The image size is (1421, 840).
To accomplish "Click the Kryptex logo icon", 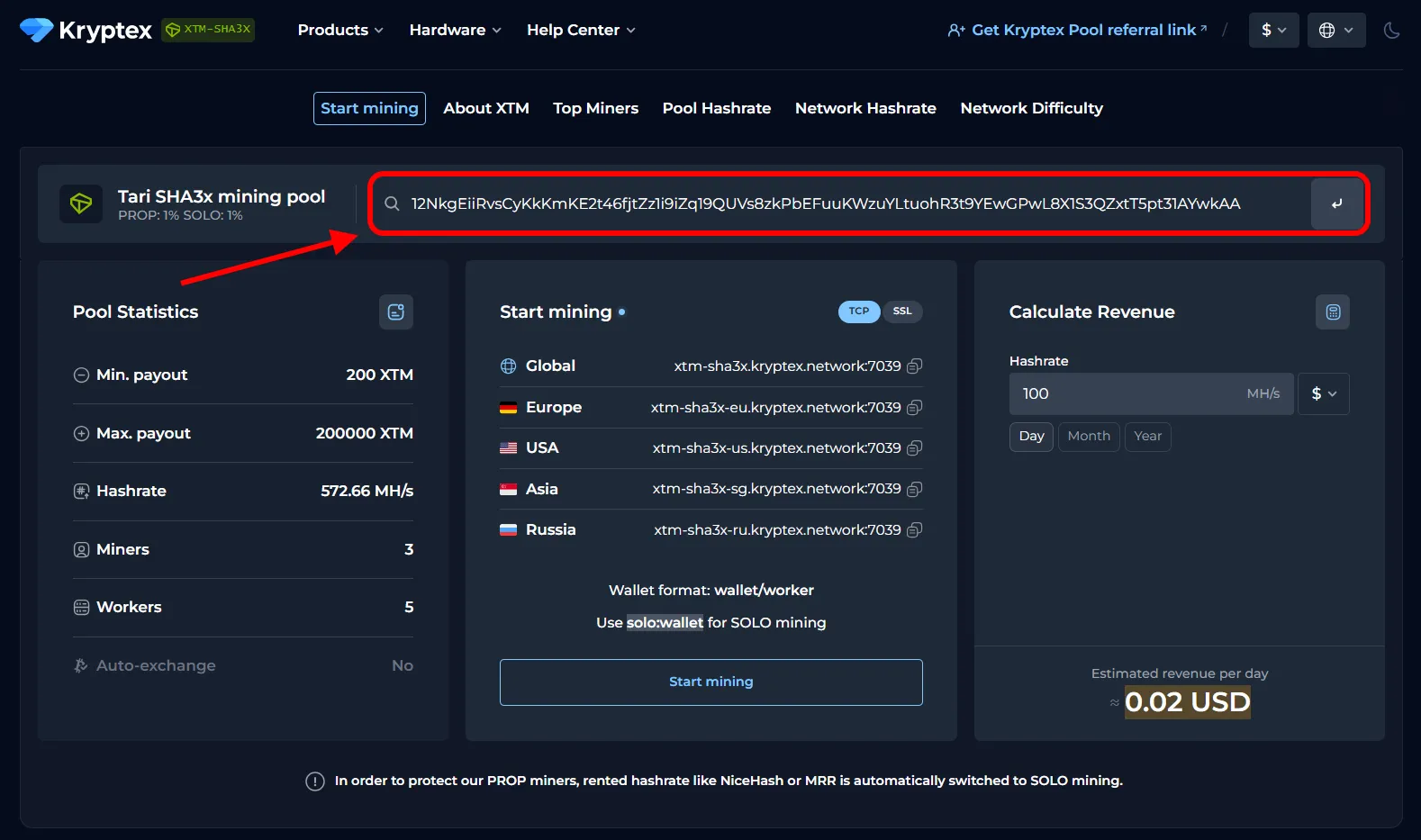I will tap(36, 31).
